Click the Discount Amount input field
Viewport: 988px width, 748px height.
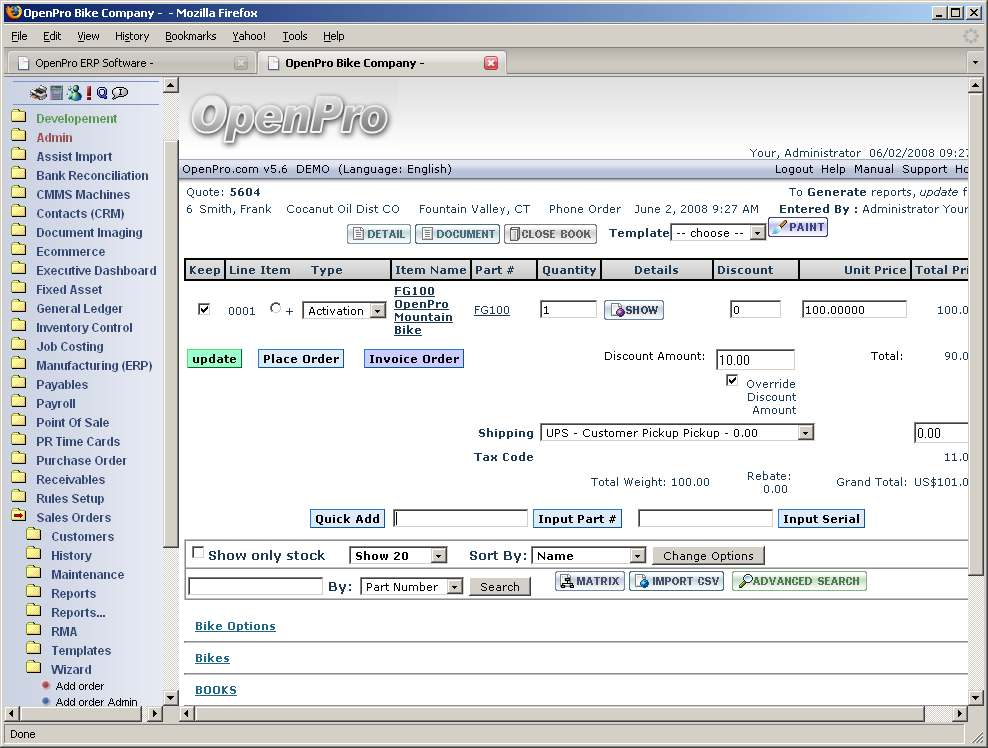pyautogui.click(x=755, y=360)
